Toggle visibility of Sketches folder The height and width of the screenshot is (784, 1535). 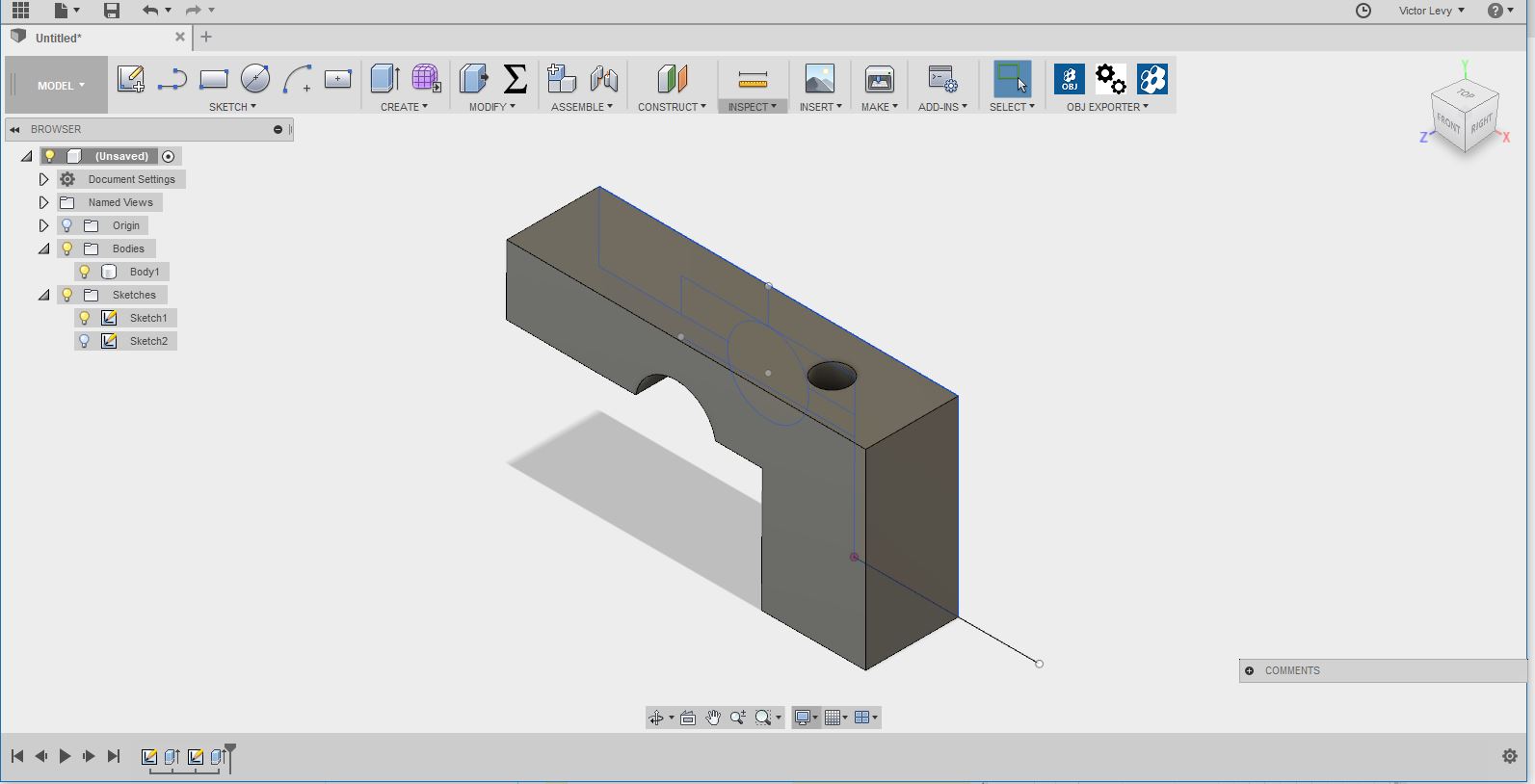[x=66, y=295]
